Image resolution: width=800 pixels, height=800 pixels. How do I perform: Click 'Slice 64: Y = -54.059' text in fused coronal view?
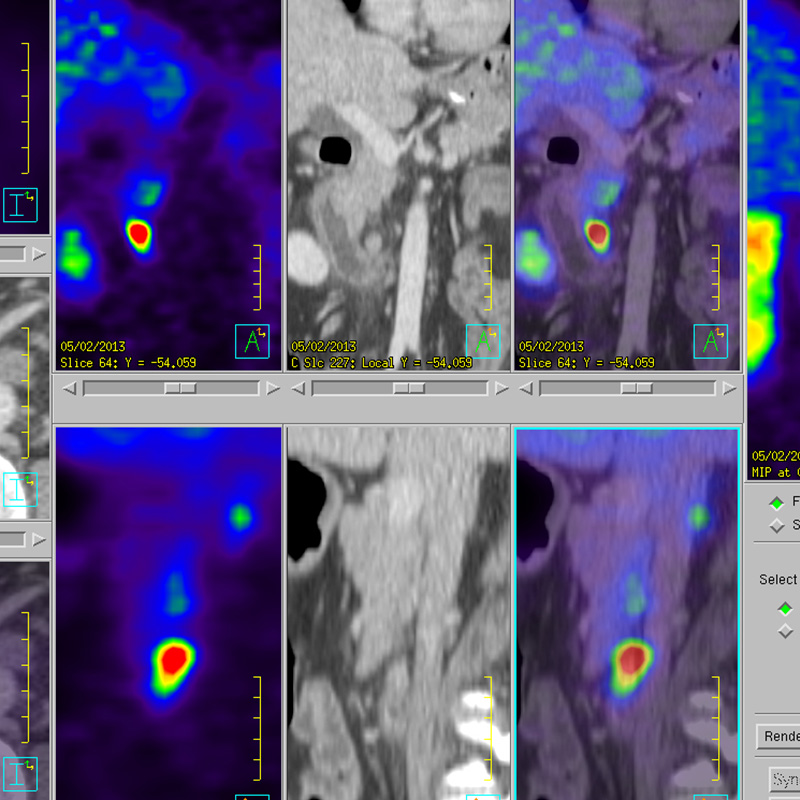587,363
